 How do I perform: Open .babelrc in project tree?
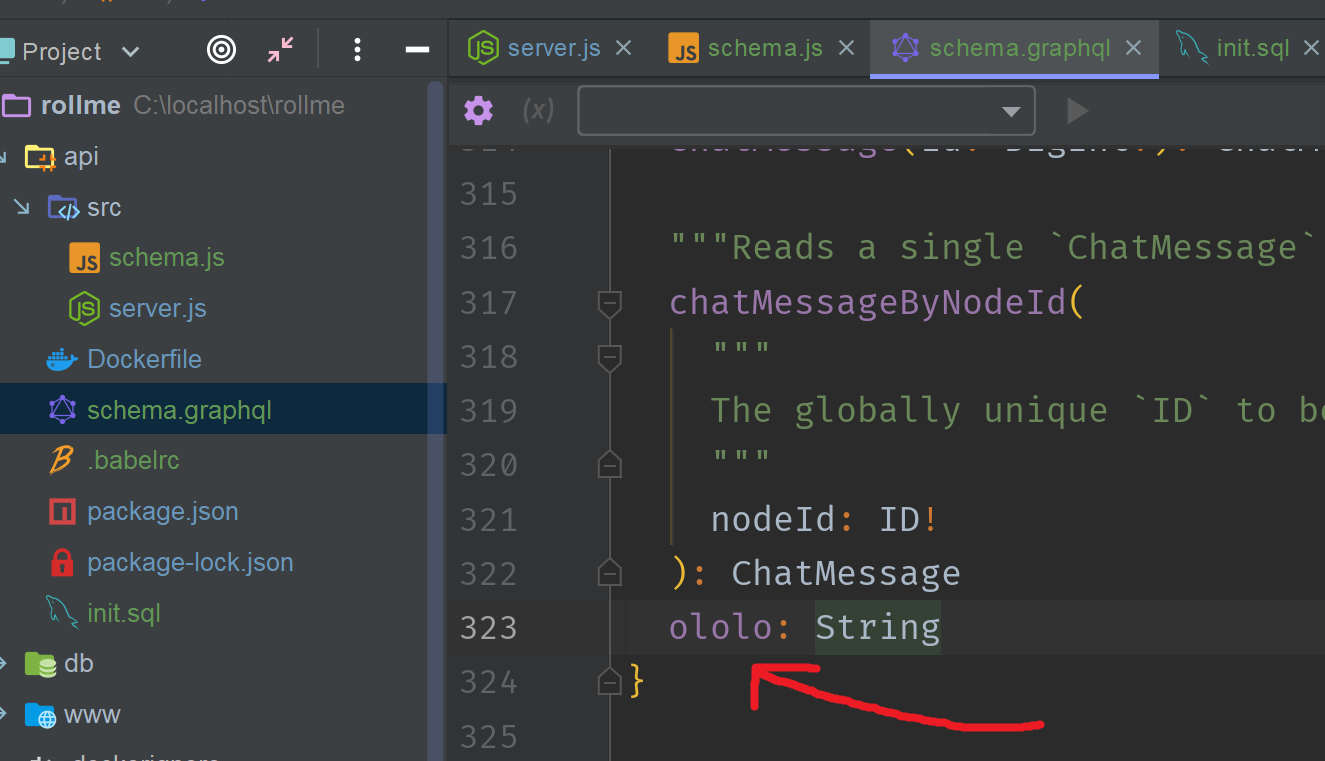[133, 460]
